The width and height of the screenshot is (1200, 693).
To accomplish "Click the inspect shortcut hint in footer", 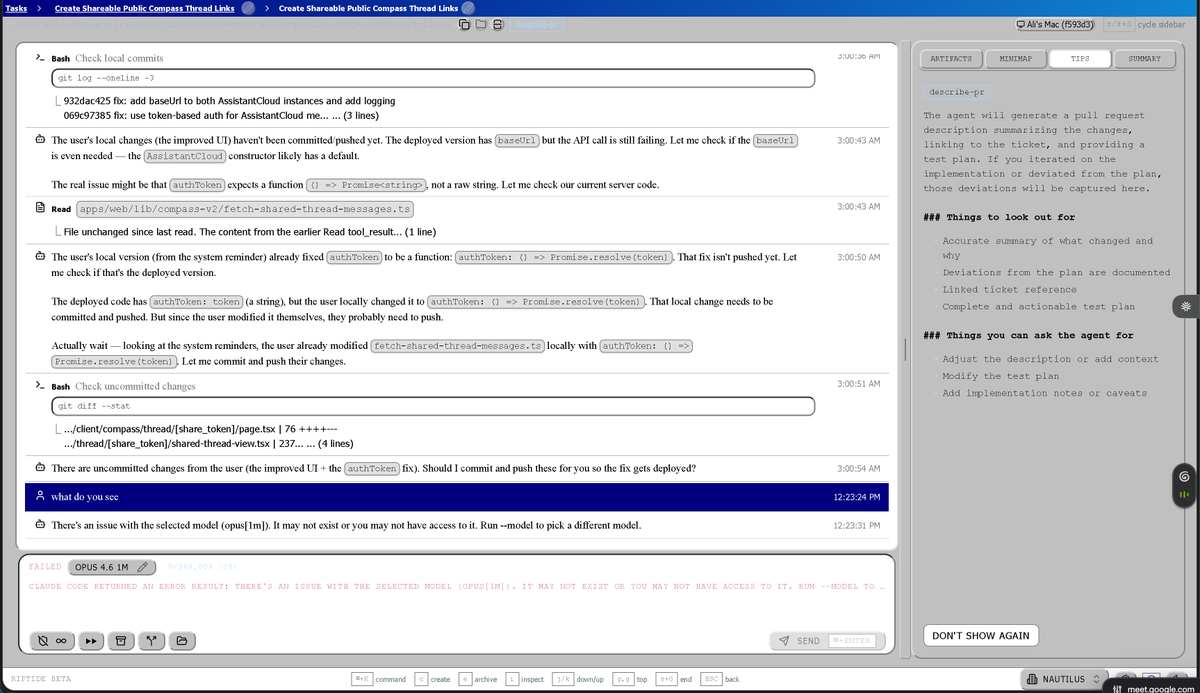I will pyautogui.click(x=526, y=679).
